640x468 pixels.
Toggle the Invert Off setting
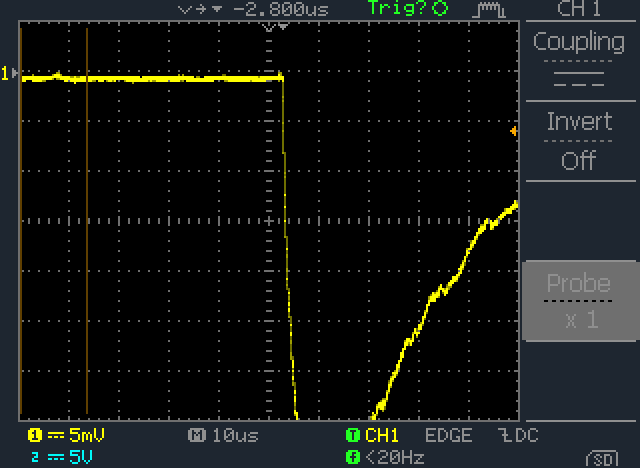point(579,141)
